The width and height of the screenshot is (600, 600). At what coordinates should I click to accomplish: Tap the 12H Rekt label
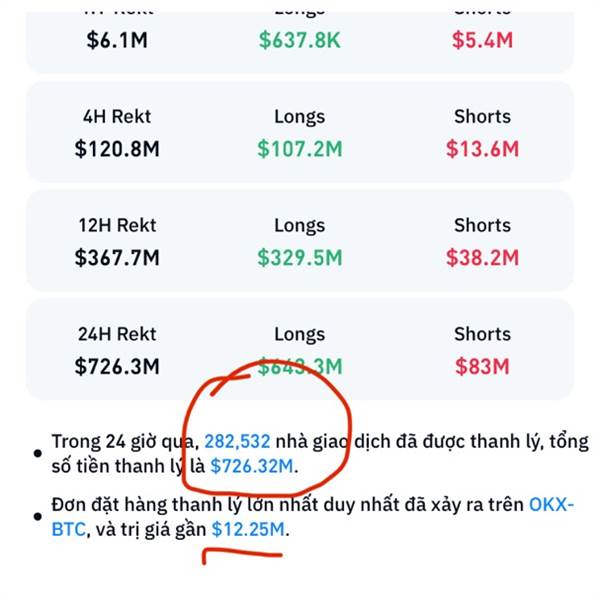117,225
